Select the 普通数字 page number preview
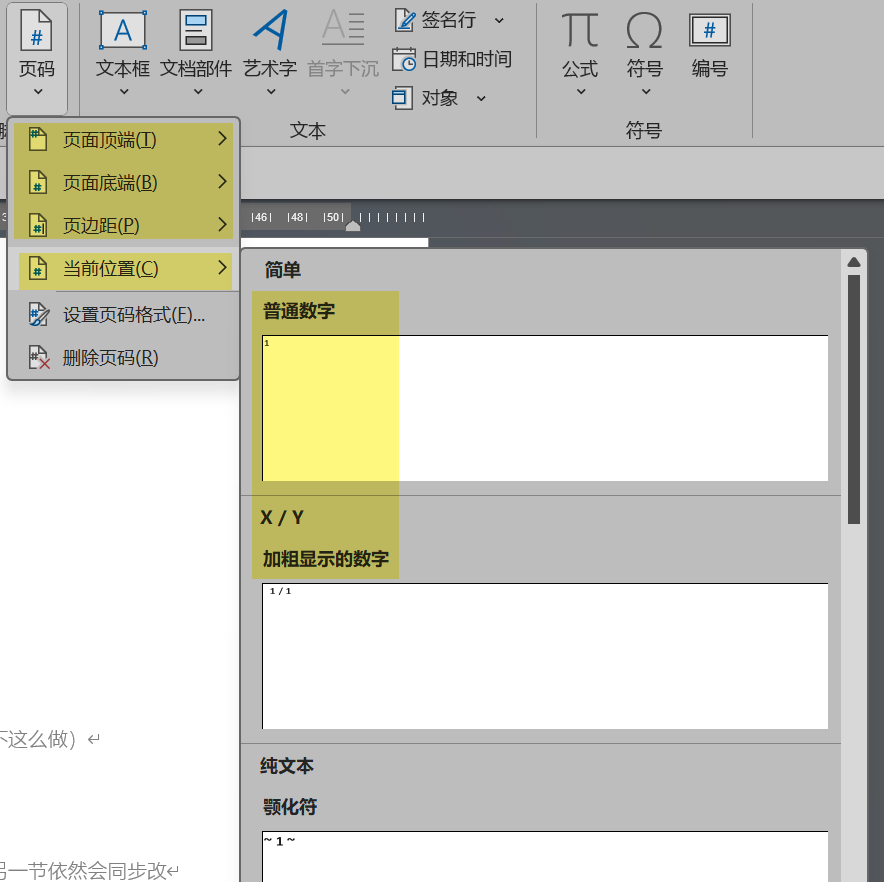884x882 pixels. pyautogui.click(x=545, y=408)
